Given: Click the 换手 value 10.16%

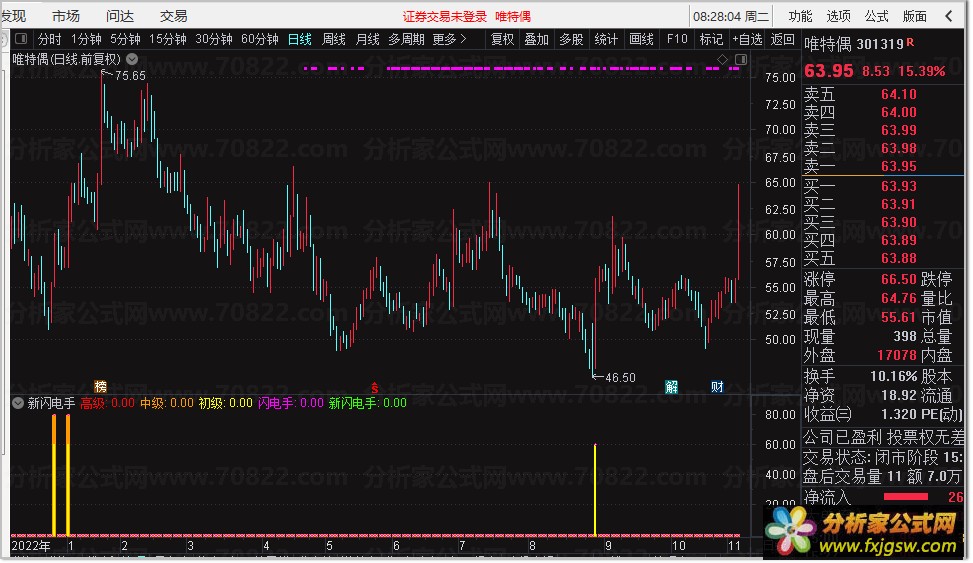Looking at the screenshot, I should 894,377.
